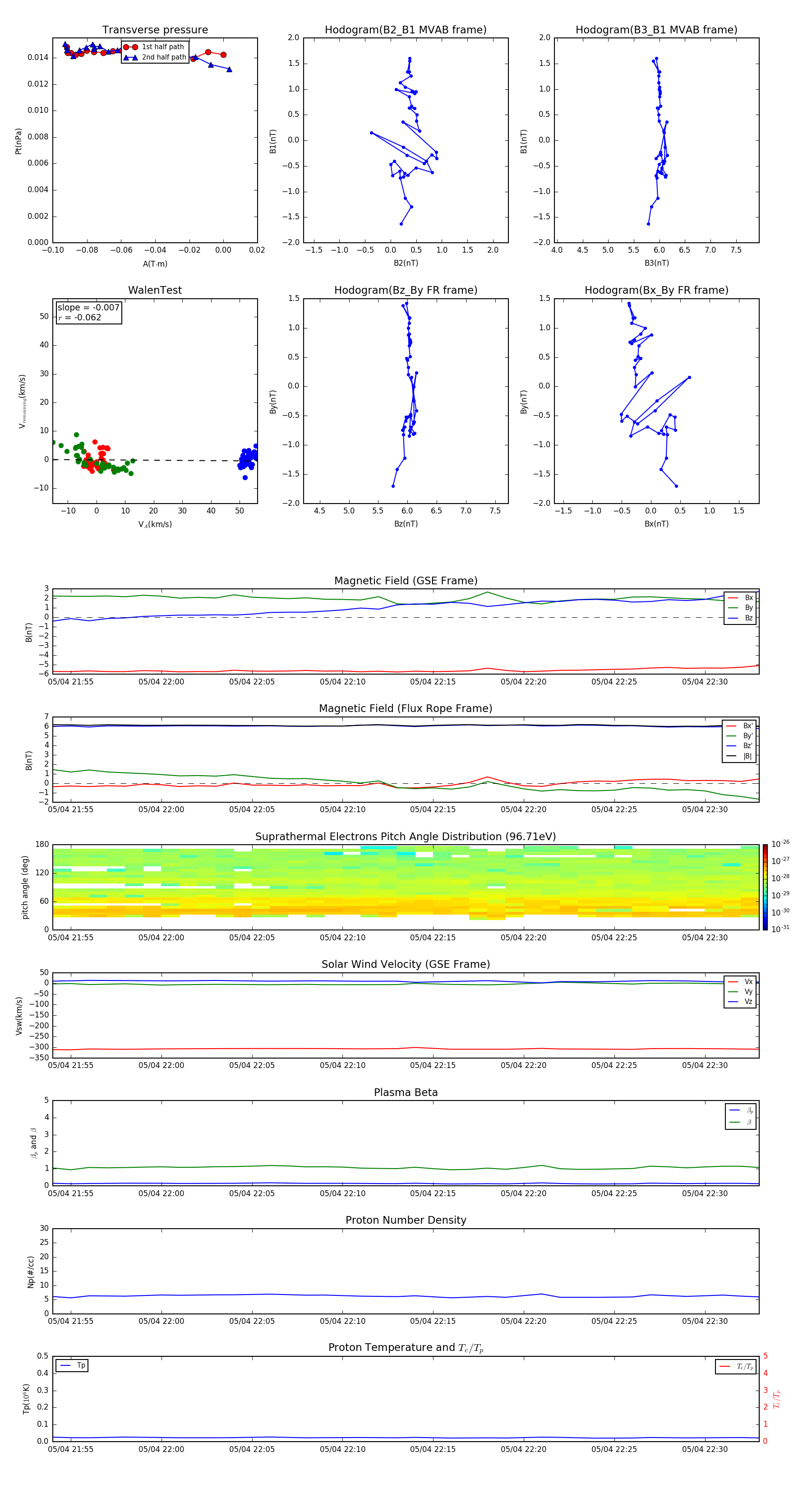Click the 'Transverse pressure' plot title

click(x=155, y=30)
